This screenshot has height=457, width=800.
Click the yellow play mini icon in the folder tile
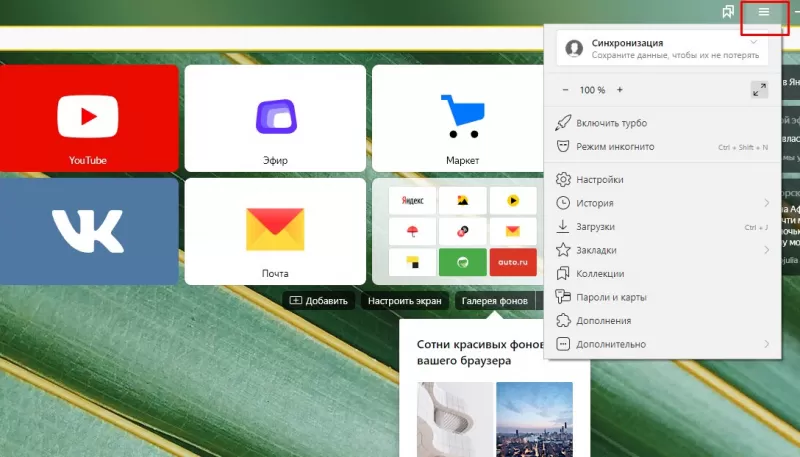(513, 200)
